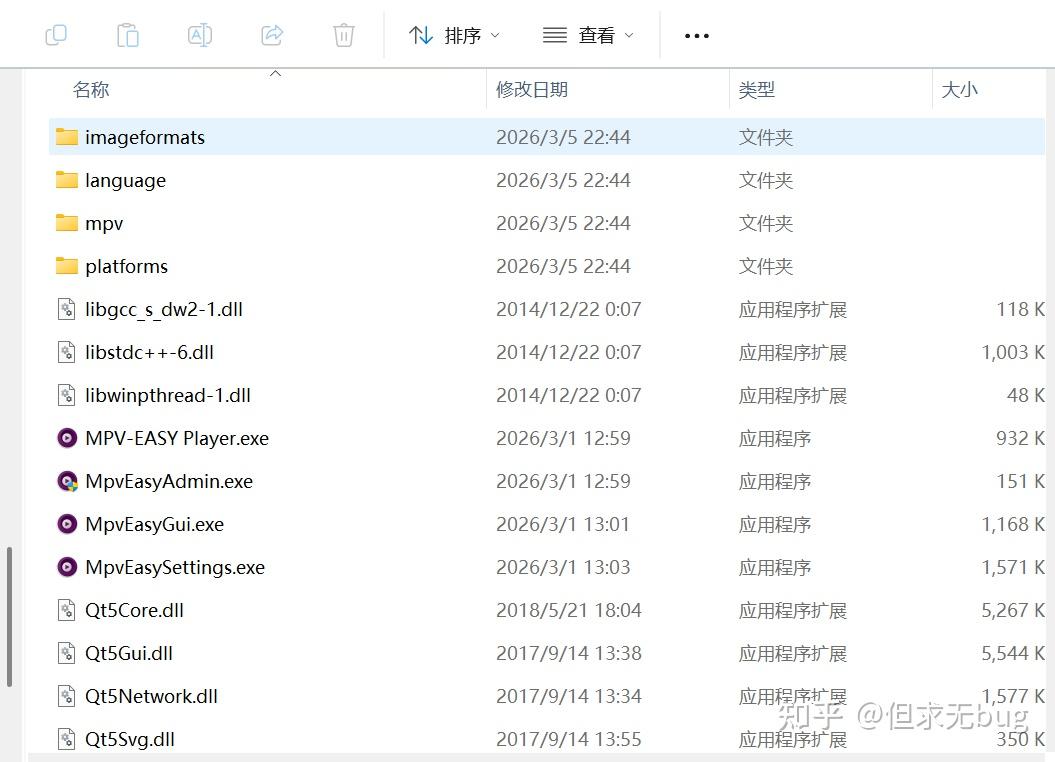Image resolution: width=1055 pixels, height=762 pixels.
Task: Select file name Qt5Gui.dll
Action: [x=129, y=654]
